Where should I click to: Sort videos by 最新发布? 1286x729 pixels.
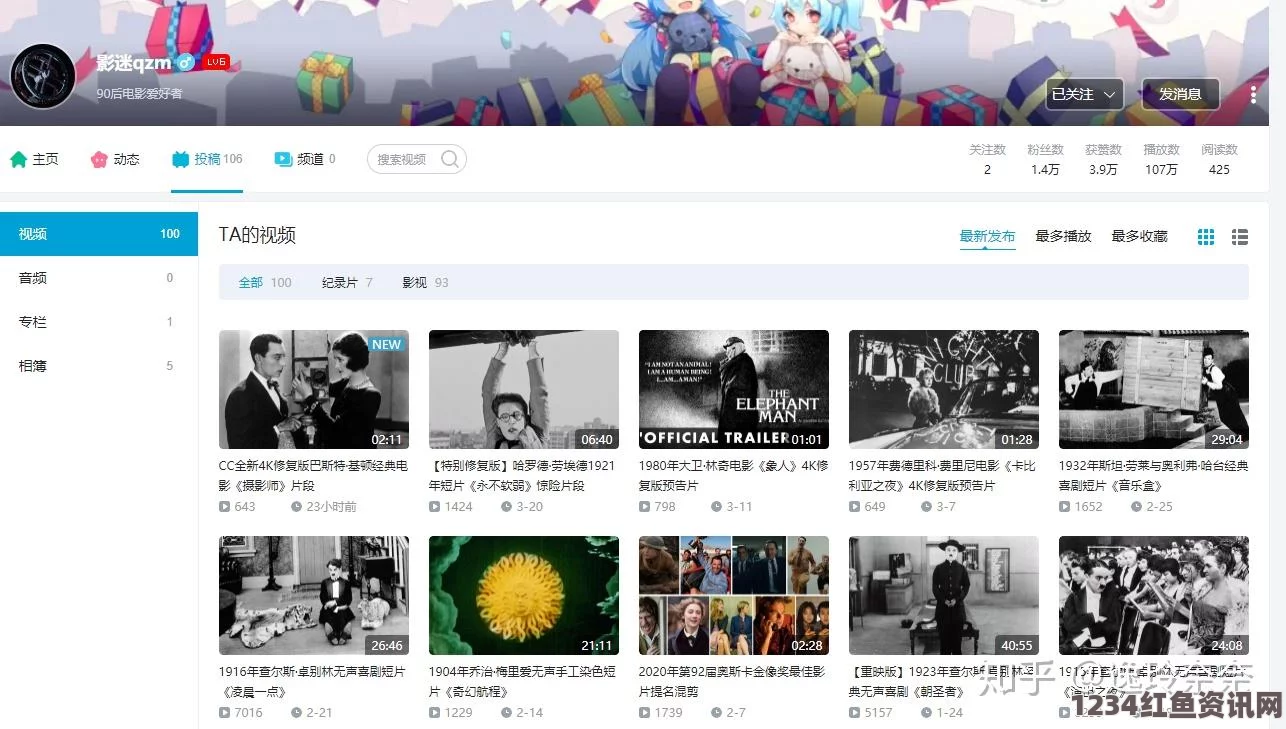987,236
